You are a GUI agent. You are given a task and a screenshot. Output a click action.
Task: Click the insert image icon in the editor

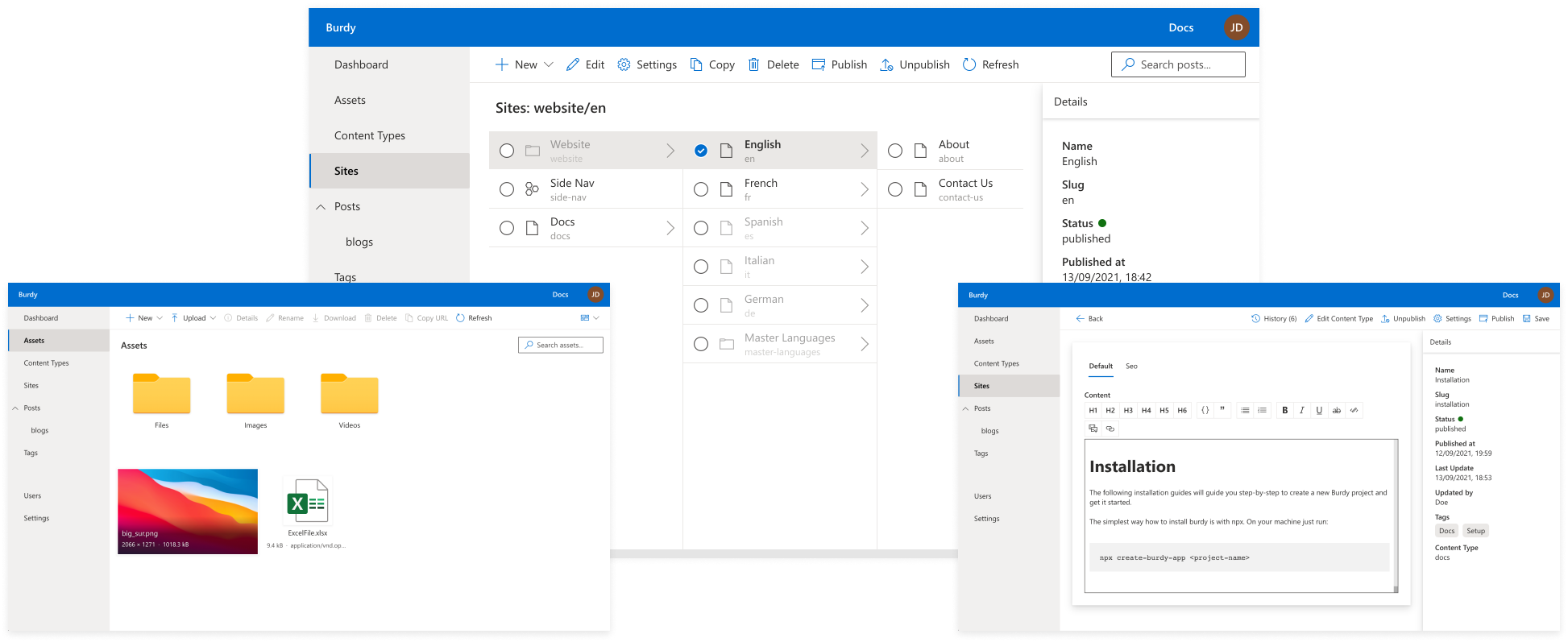coord(1093,429)
